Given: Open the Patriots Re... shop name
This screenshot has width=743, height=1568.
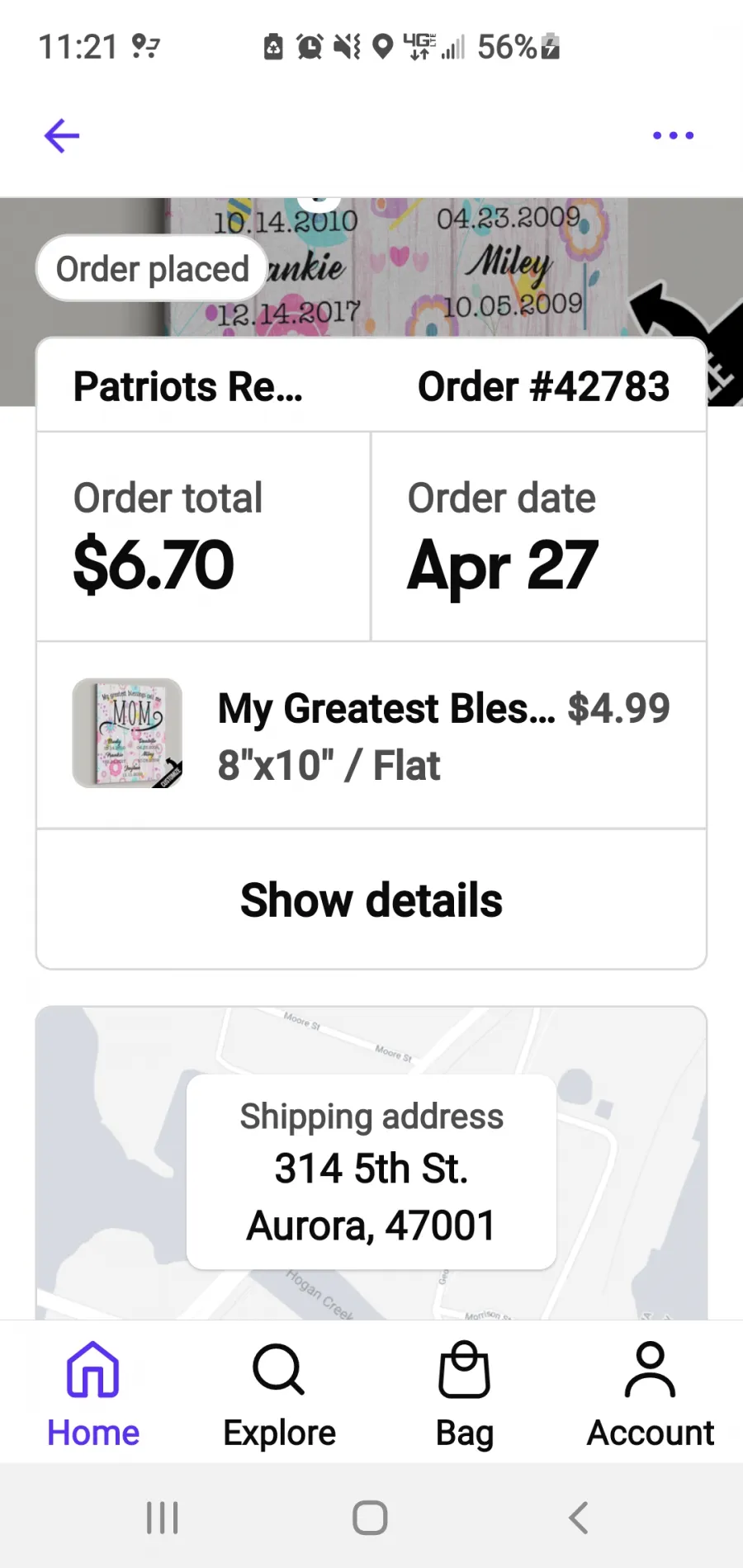Looking at the screenshot, I should click(x=188, y=386).
